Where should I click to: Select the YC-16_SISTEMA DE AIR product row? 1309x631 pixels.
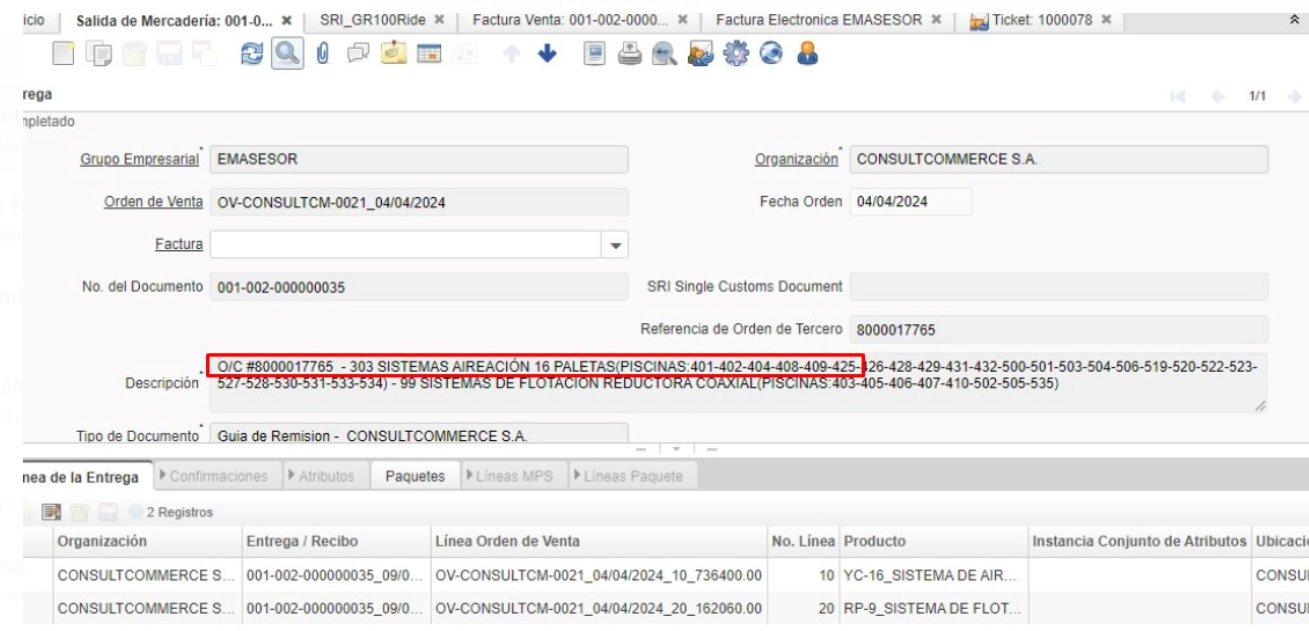(x=932, y=576)
